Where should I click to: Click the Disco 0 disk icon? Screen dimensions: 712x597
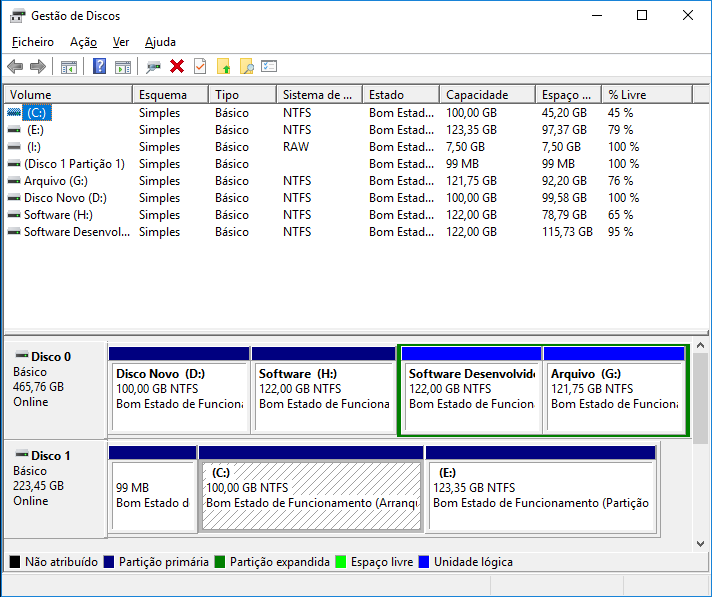[21, 355]
